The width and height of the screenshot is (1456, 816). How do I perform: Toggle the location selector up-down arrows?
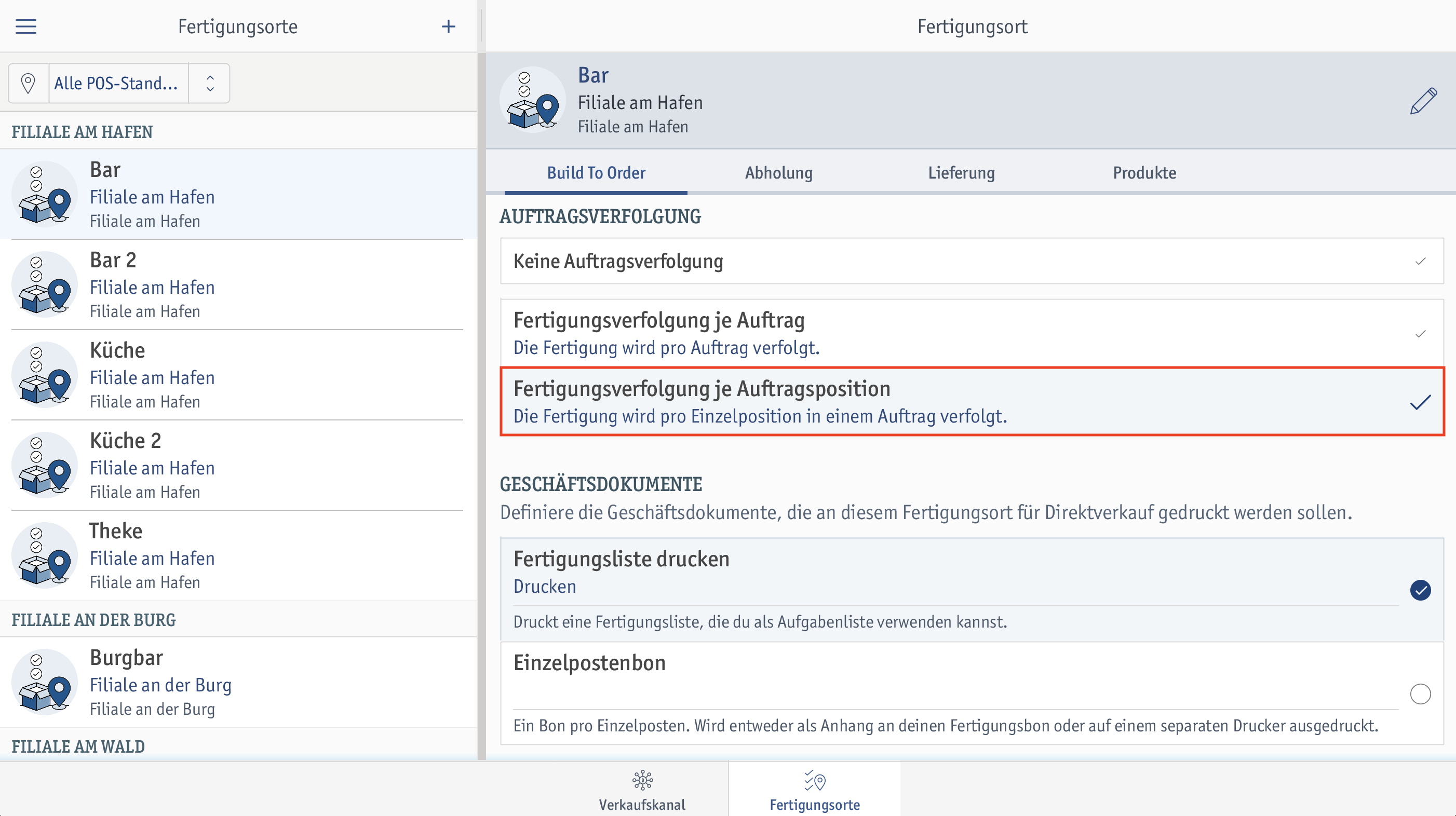[210, 83]
